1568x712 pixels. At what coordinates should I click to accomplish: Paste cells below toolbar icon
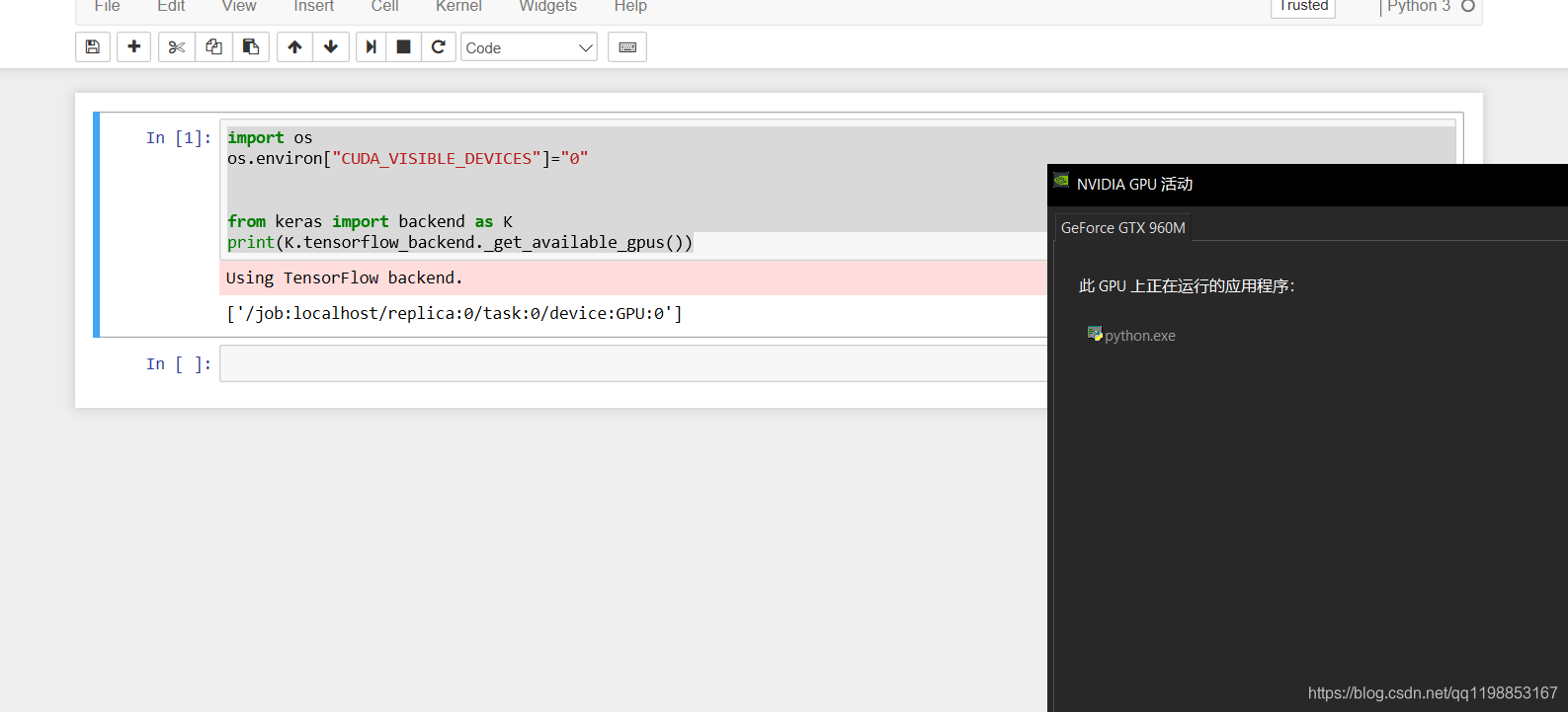click(x=251, y=47)
